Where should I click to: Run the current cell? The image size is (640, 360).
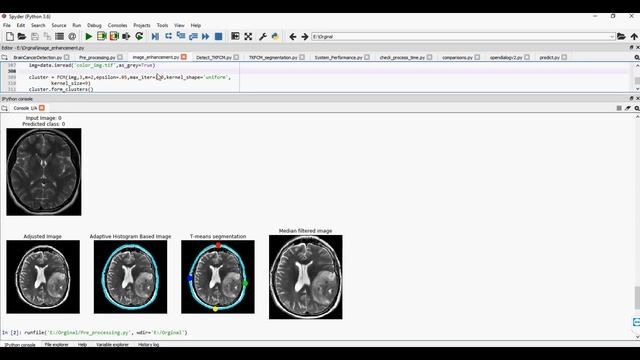101,36
